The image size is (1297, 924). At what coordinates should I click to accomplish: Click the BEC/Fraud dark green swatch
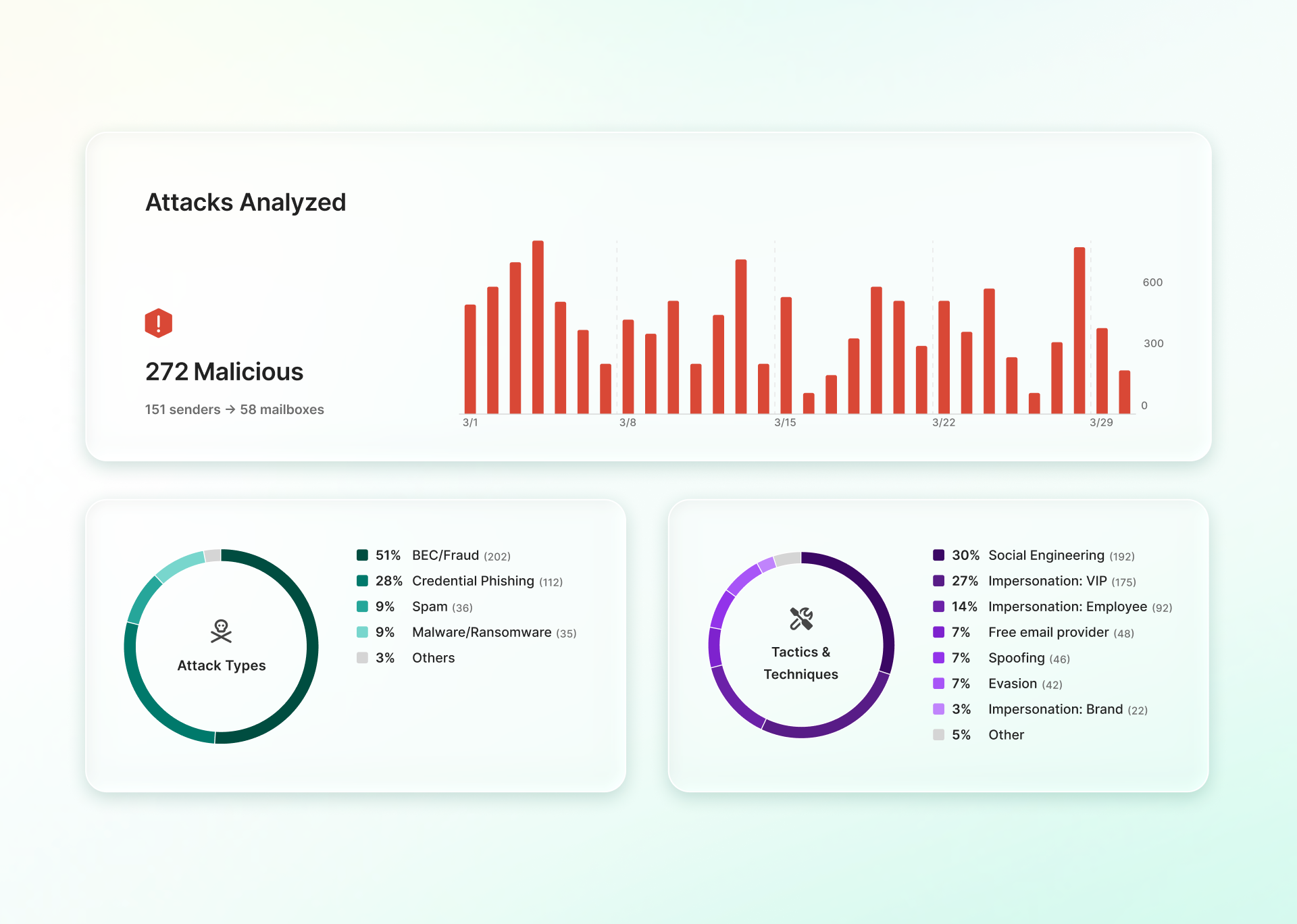362,555
